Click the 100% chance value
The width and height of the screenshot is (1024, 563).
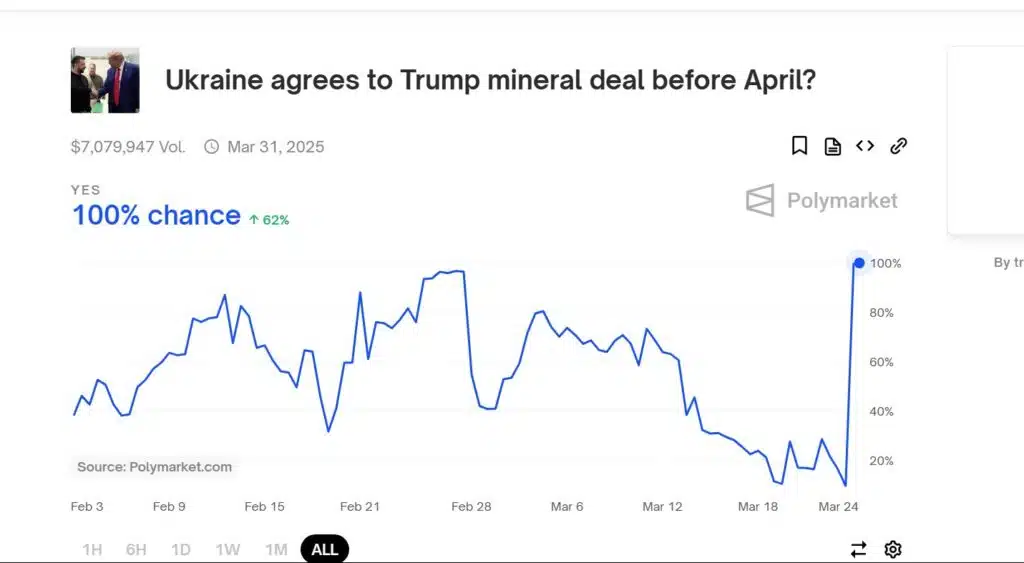pyautogui.click(x=156, y=215)
